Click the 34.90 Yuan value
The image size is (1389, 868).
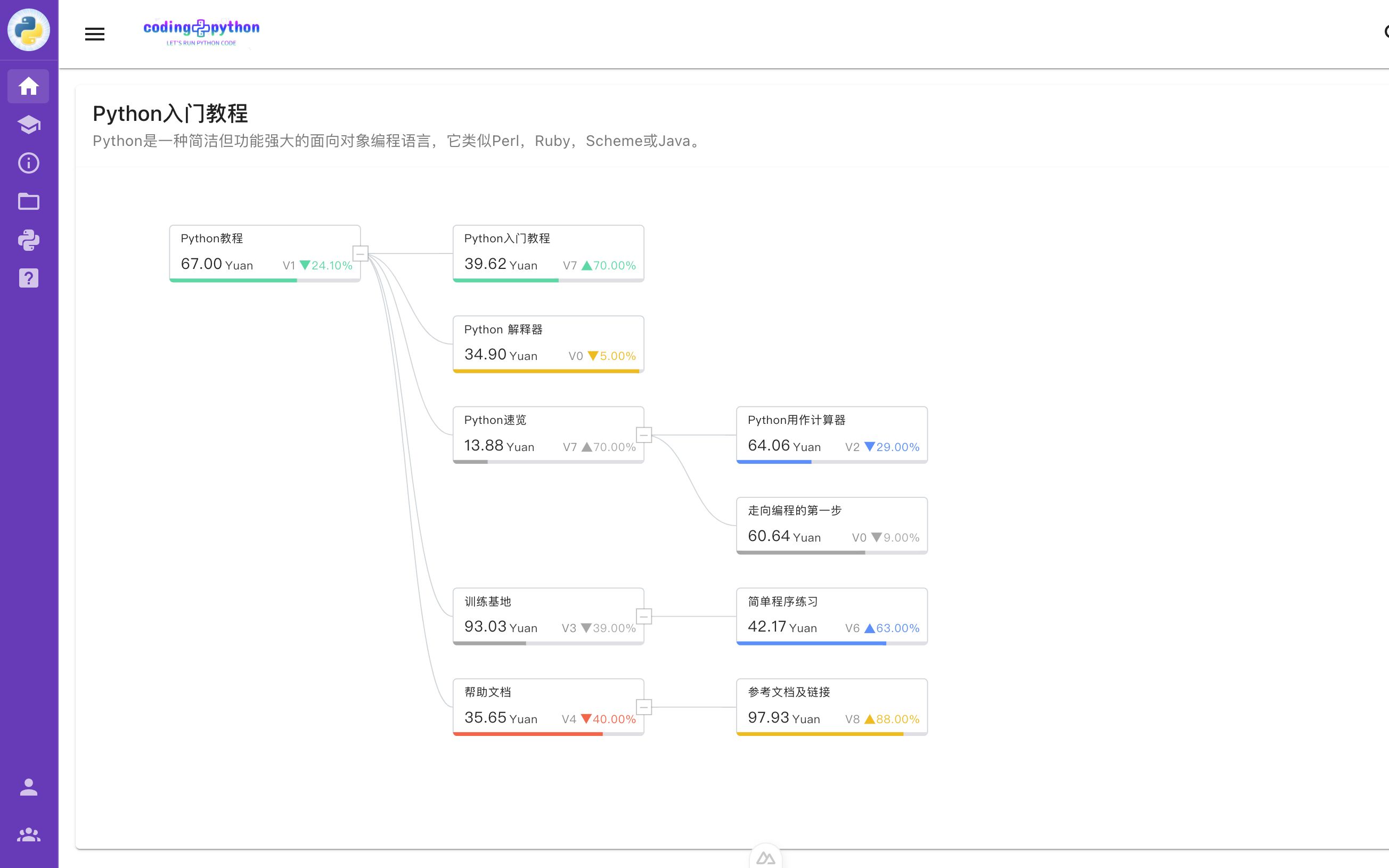tap(501, 355)
